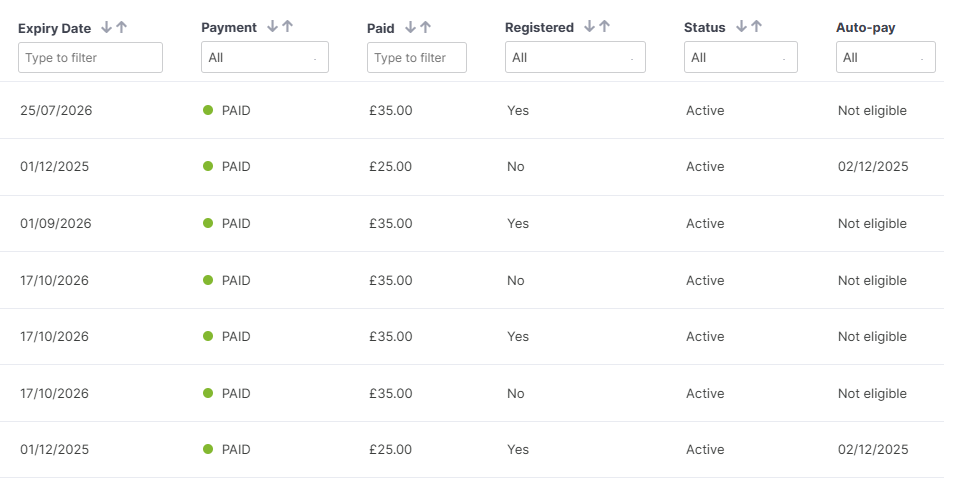Sort Registered column ascending
Screen dimensions: 967x487
[x=604, y=28]
